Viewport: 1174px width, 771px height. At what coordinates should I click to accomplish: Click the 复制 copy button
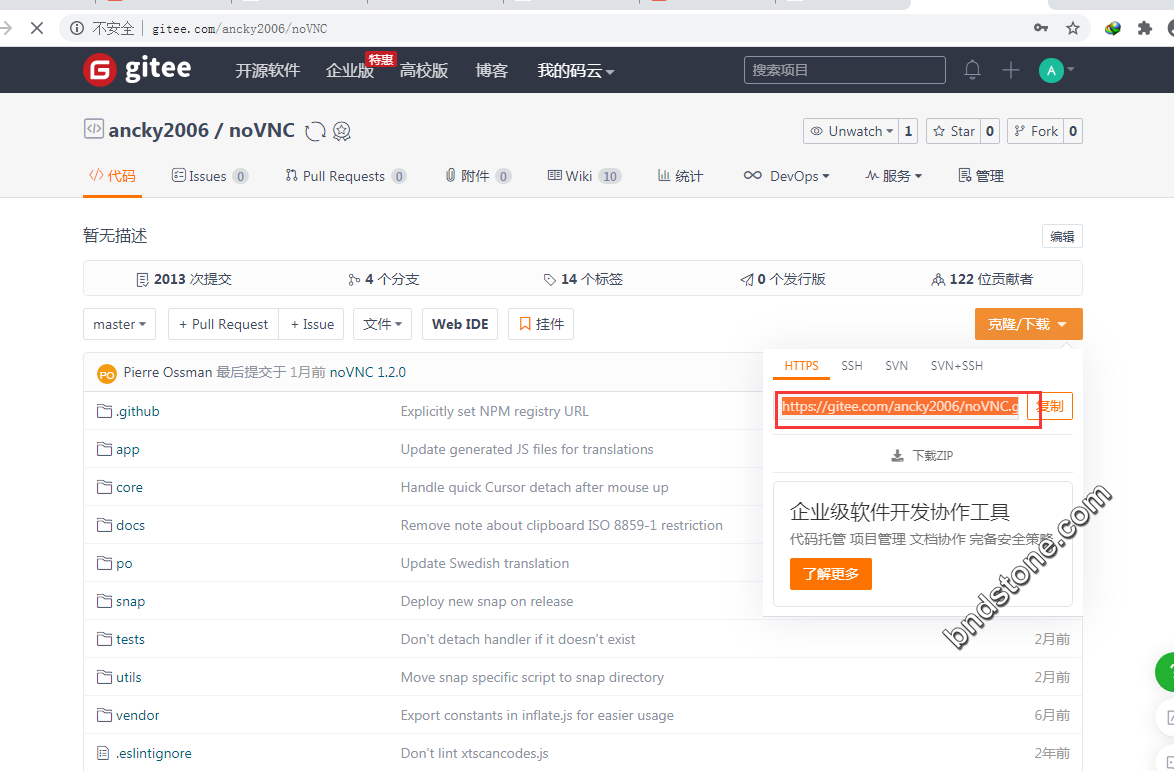pos(1050,406)
